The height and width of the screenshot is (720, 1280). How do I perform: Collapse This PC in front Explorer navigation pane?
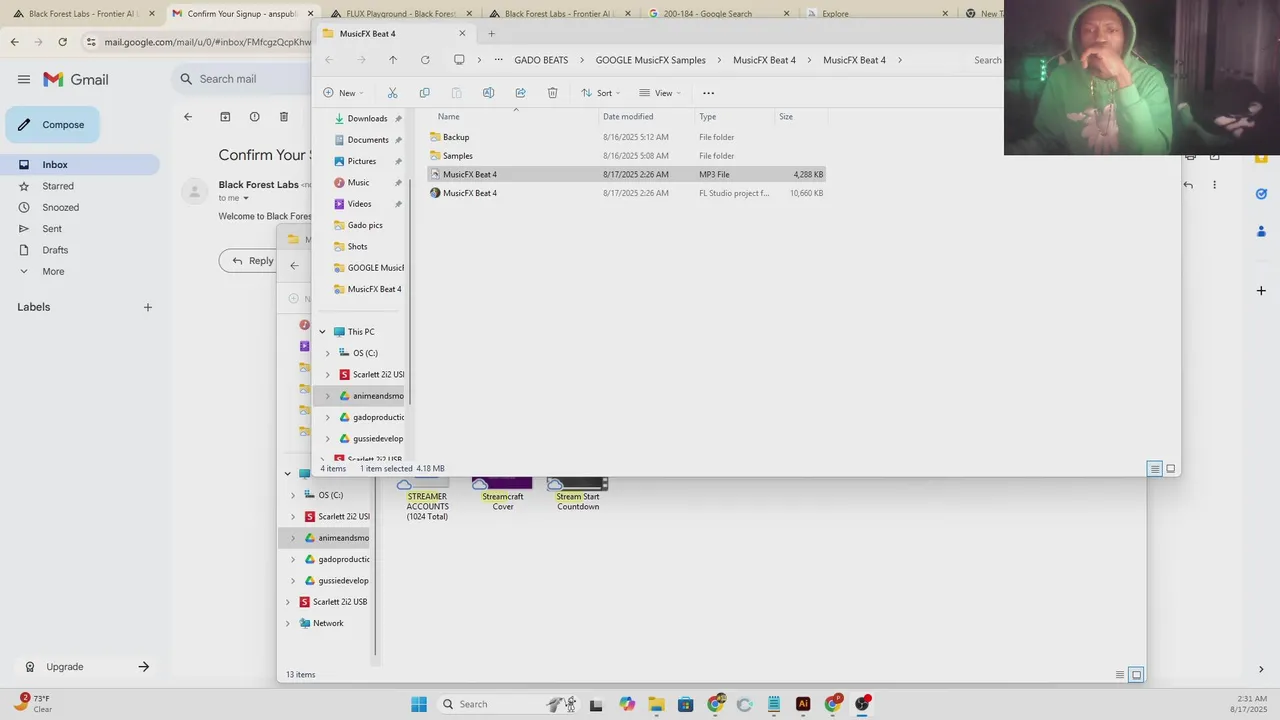point(322,332)
